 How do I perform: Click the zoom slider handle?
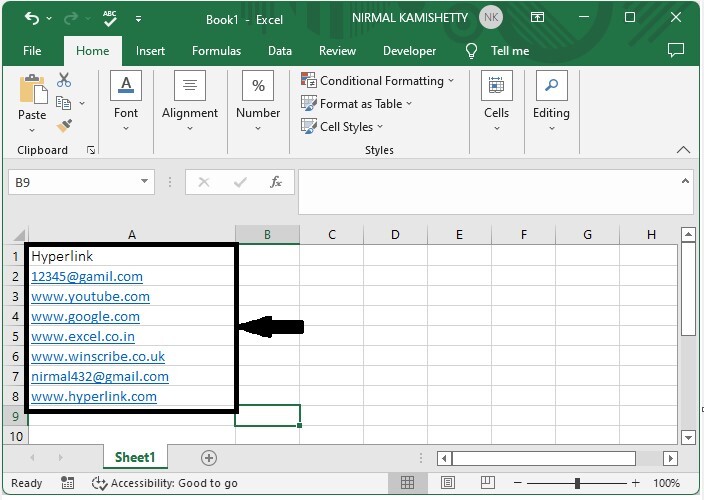point(577,483)
